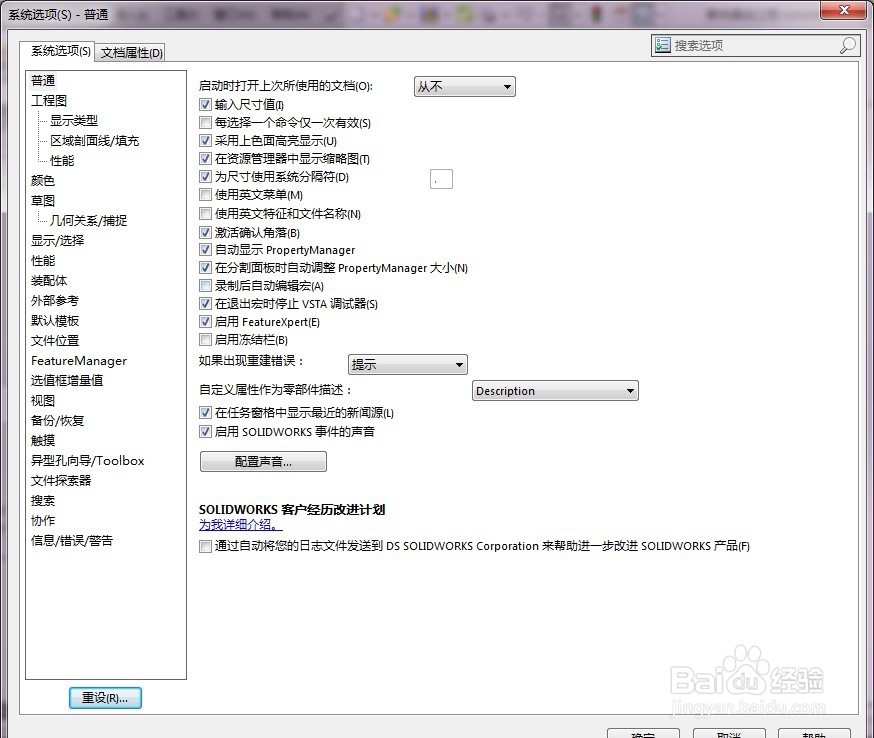Screen dimensions: 874x738
Task: Select 普通 in the options tree
Action: coord(43,81)
